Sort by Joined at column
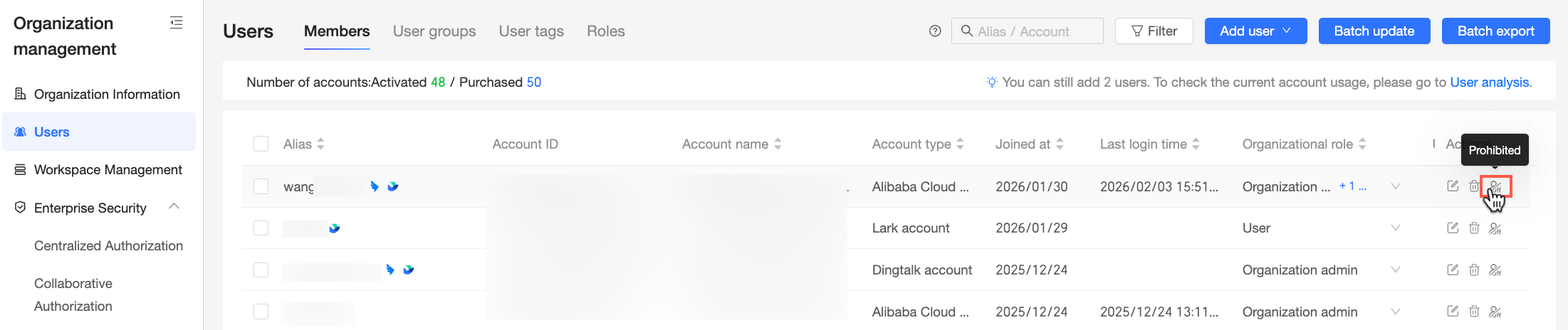 pyautogui.click(x=1060, y=144)
